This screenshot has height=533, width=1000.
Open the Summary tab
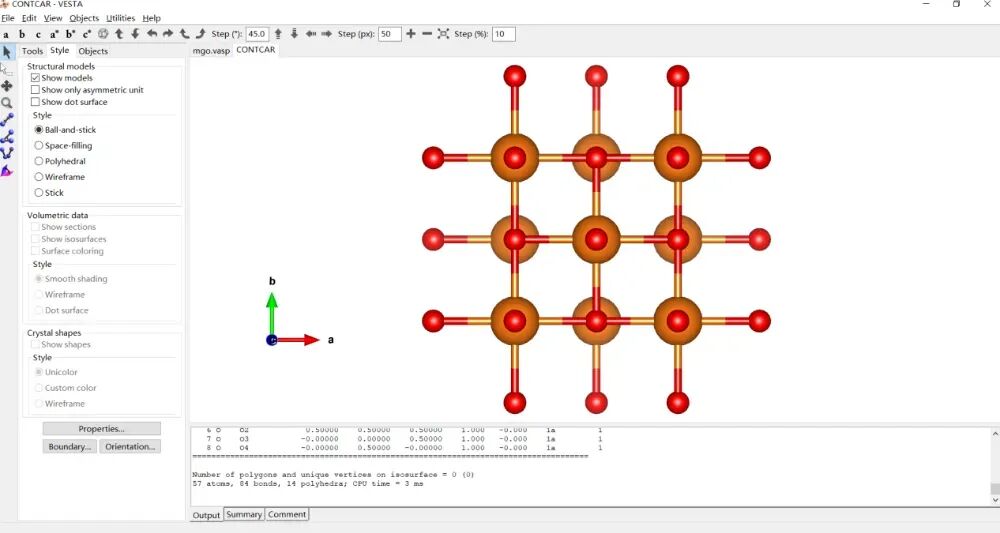coord(244,515)
